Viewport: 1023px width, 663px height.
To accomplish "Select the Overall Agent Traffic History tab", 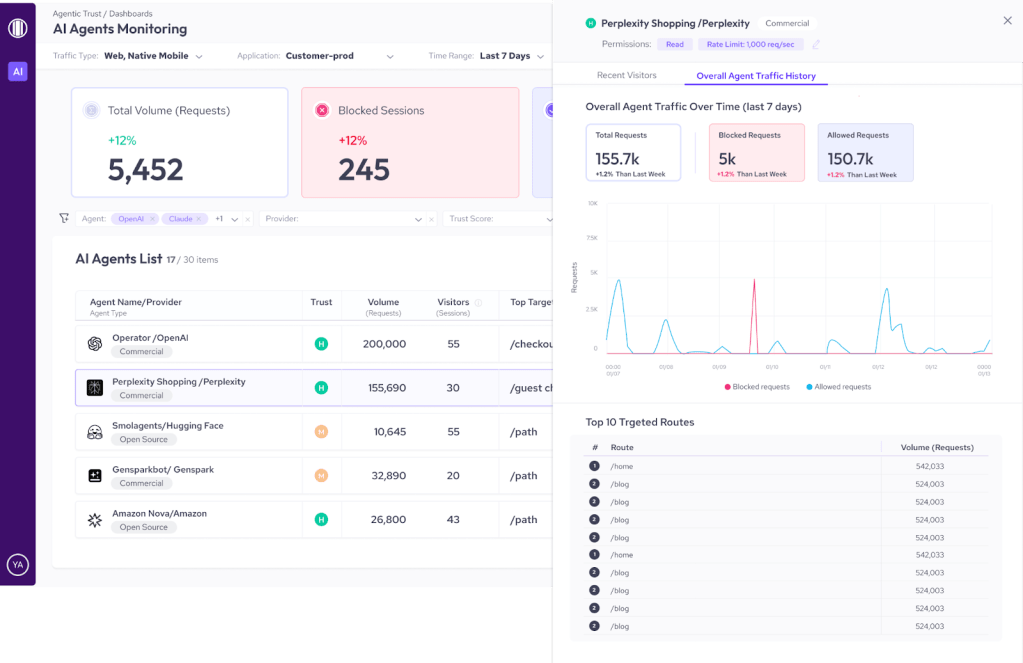I will pos(756,76).
